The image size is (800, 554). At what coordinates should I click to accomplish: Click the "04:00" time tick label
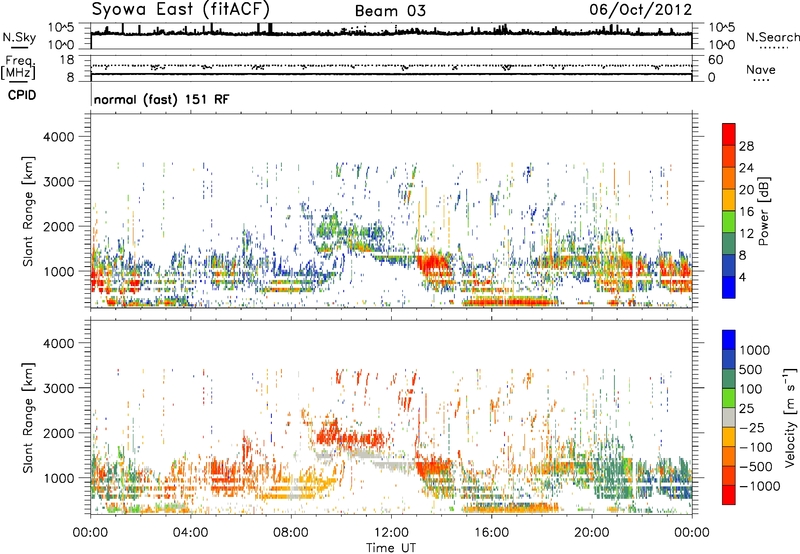191,533
